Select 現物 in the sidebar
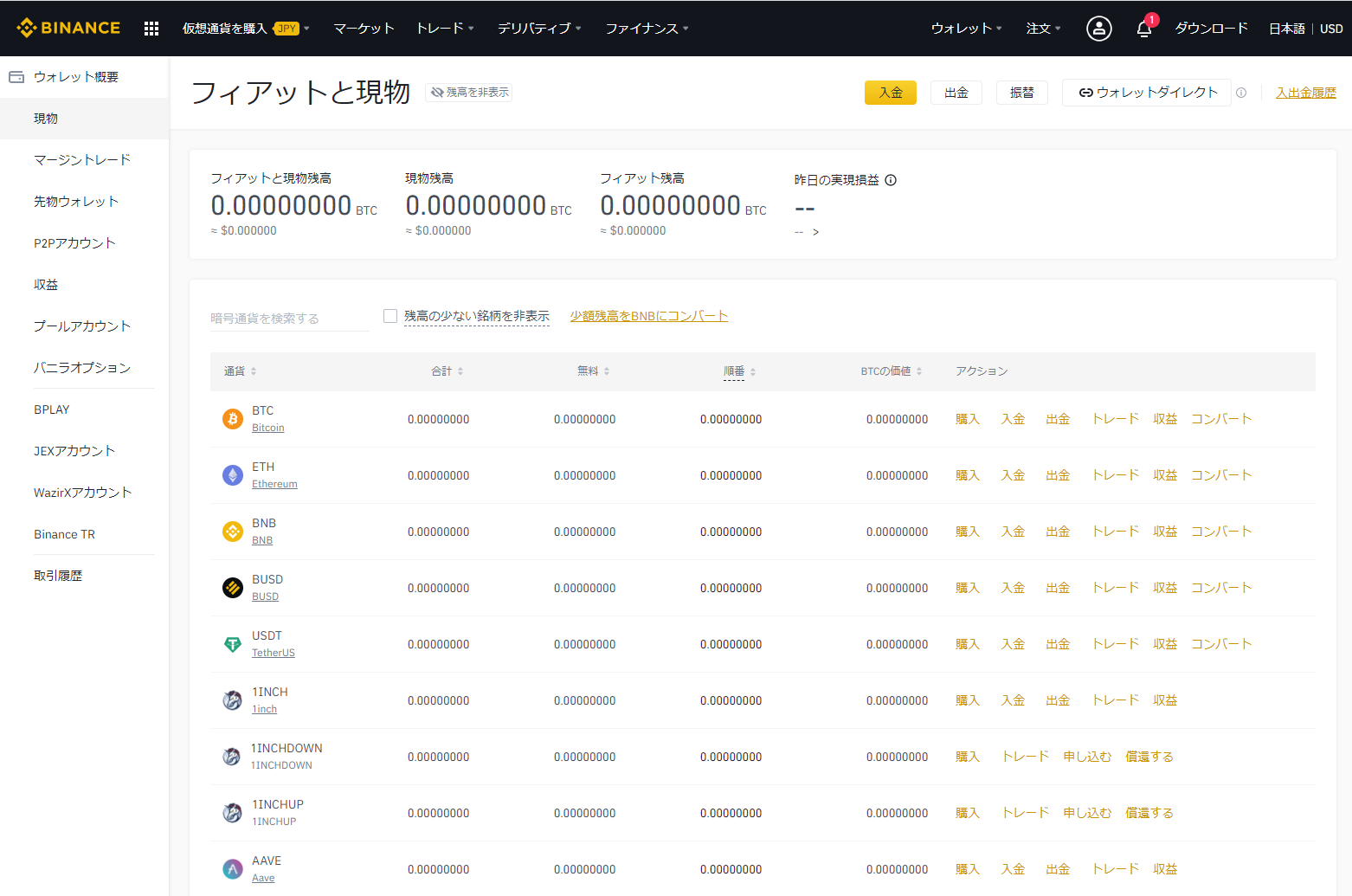1352x896 pixels. 84,119
